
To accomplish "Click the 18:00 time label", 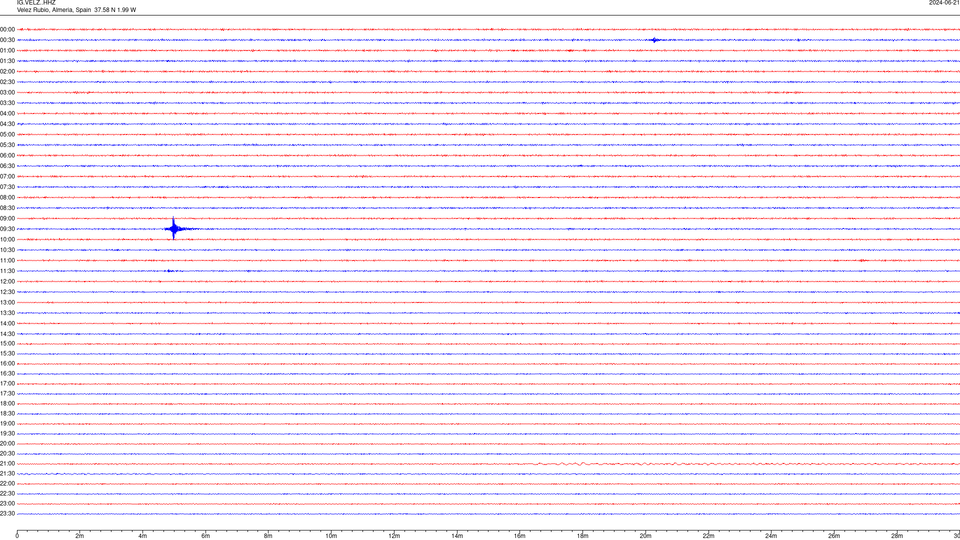I will 7,404.
